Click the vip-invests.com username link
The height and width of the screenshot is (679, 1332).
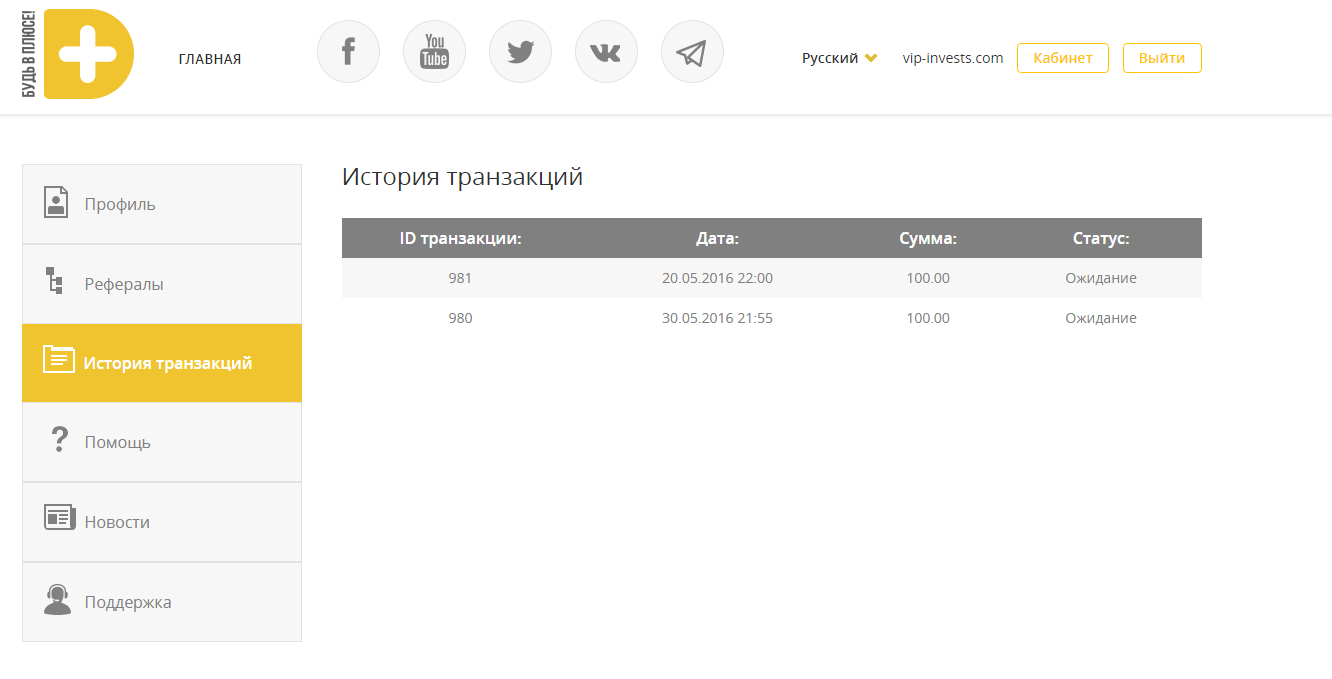[x=952, y=58]
